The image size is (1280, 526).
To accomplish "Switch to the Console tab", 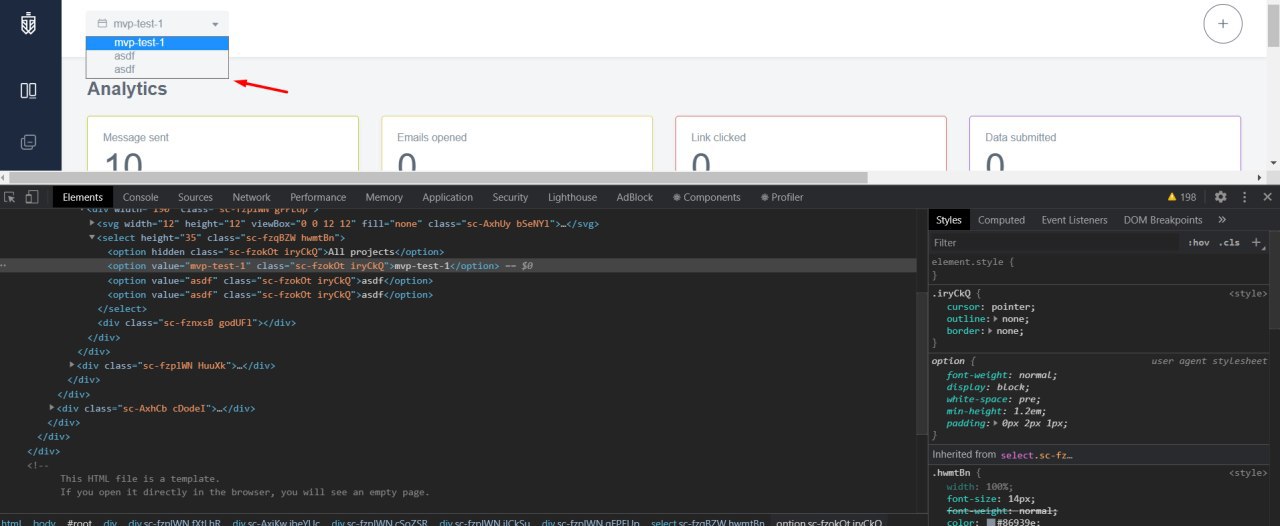I will click(x=140, y=197).
